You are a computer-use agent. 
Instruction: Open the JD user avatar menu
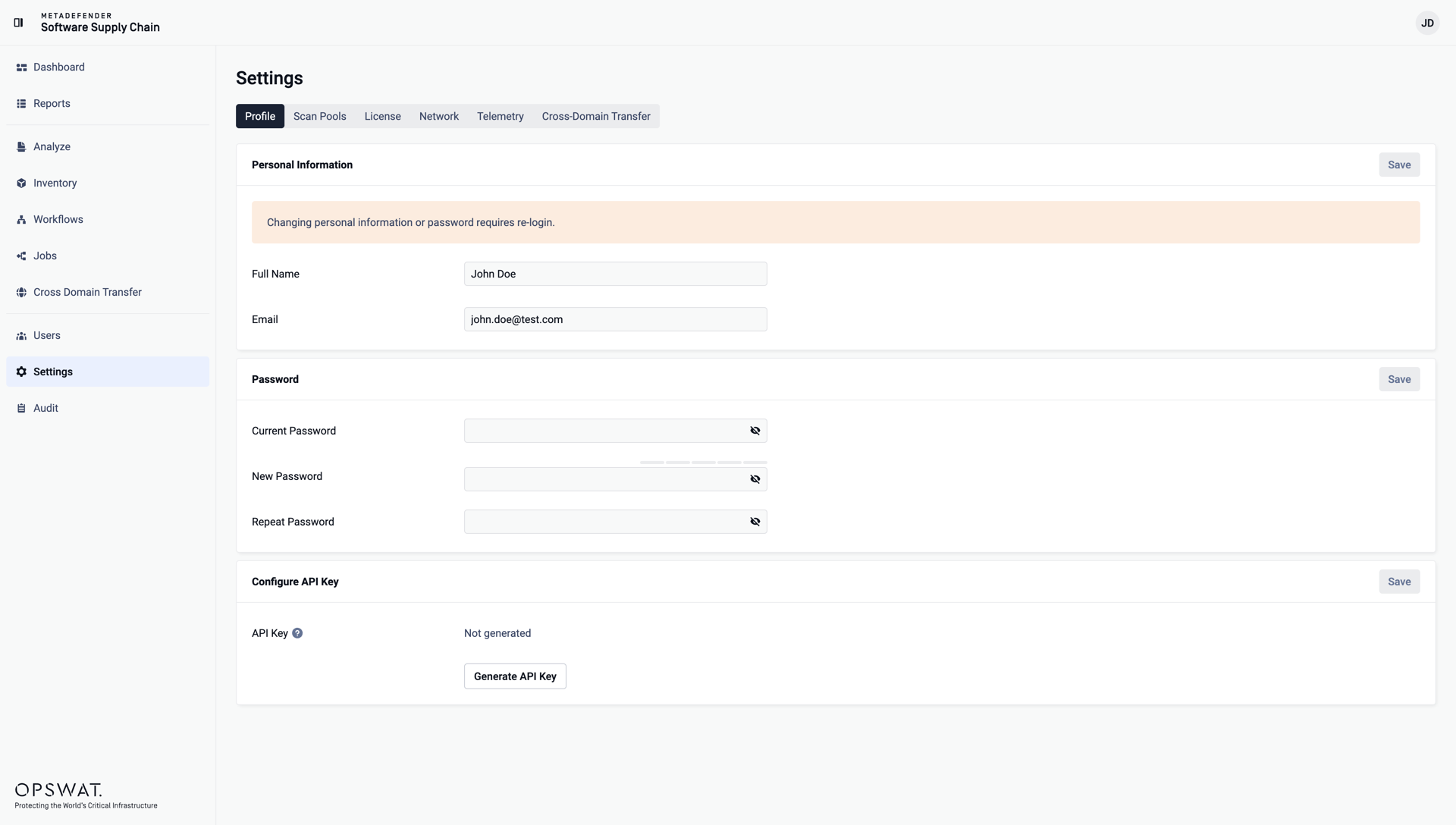pyautogui.click(x=1427, y=23)
